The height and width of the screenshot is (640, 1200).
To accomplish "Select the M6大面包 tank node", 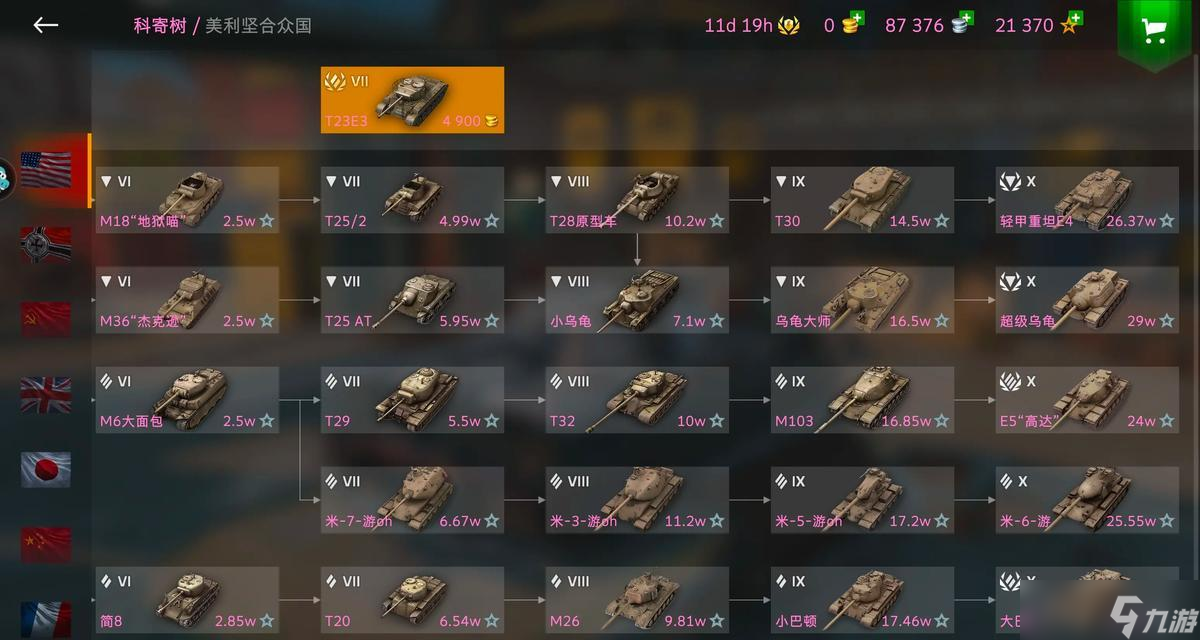I will [x=187, y=400].
